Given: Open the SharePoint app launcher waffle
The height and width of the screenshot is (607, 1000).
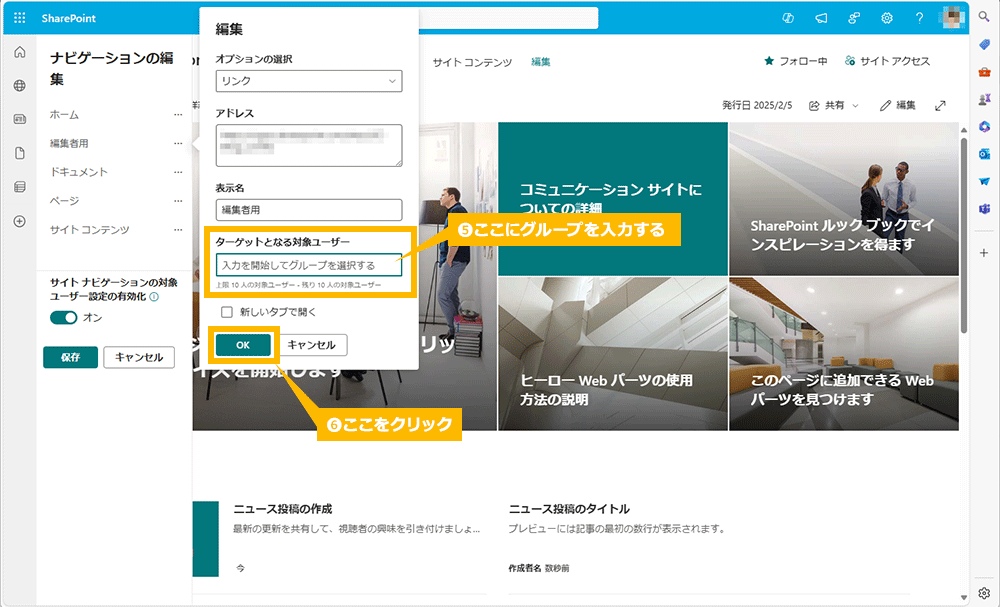Looking at the screenshot, I should pyautogui.click(x=20, y=18).
